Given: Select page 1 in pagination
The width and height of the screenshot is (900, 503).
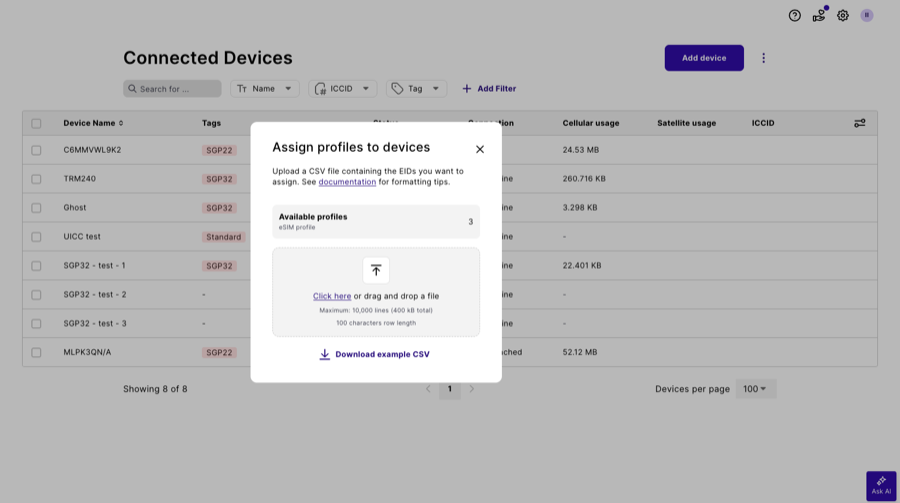Looking at the screenshot, I should coord(449,389).
